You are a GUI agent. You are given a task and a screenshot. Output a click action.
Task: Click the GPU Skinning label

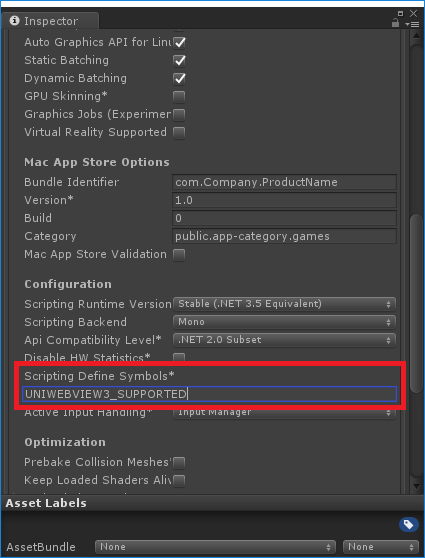(x=66, y=96)
